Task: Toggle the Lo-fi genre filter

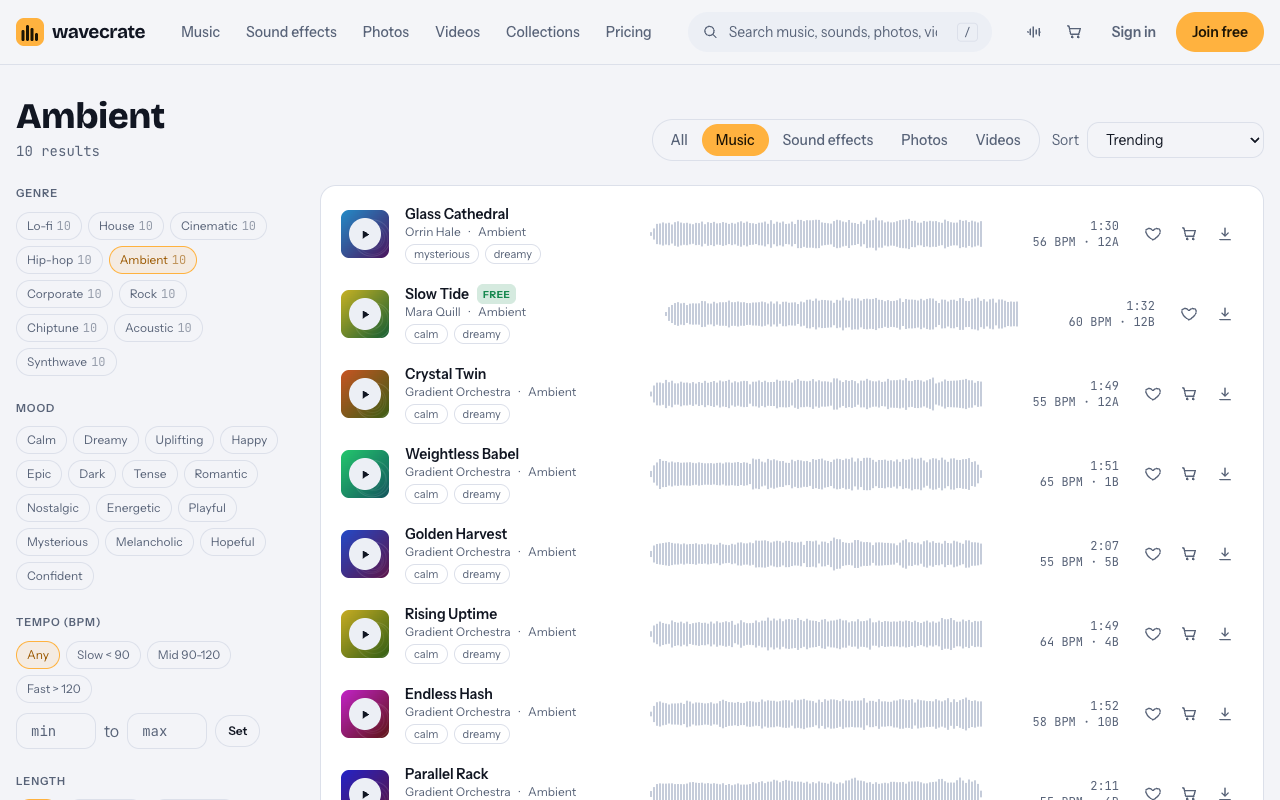Action: point(49,226)
